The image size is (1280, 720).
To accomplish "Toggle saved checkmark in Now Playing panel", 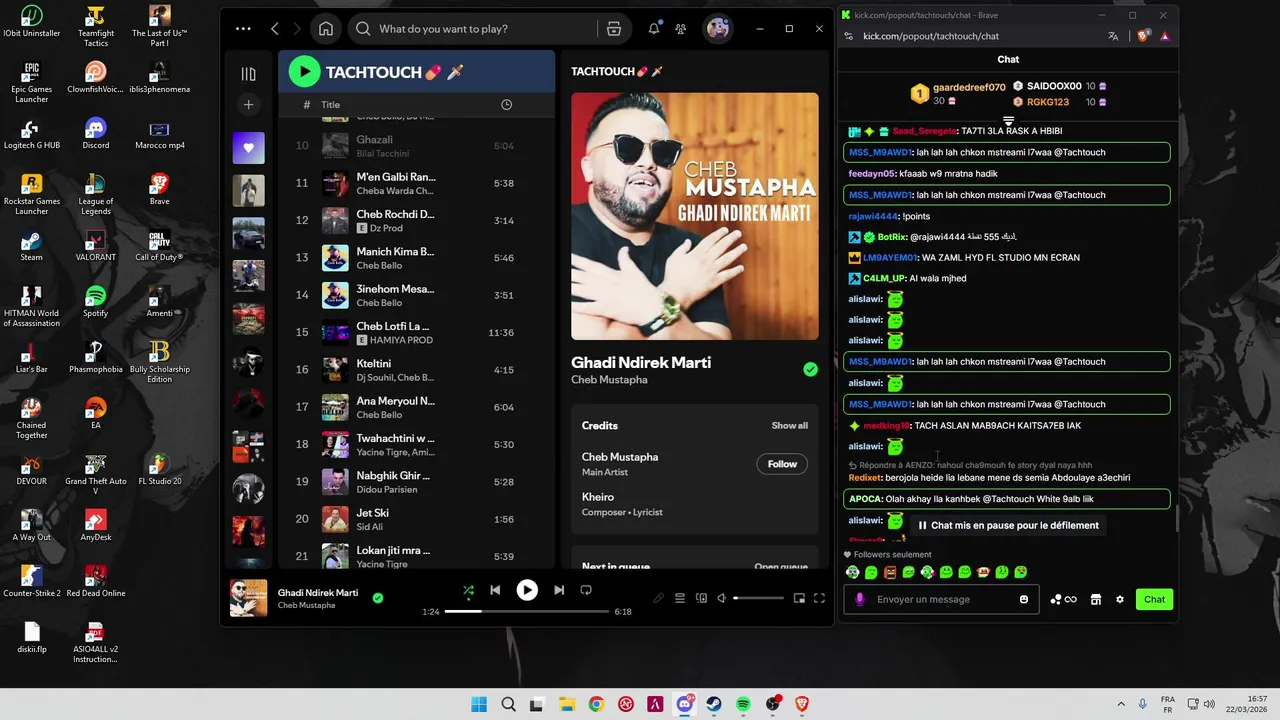I will pyautogui.click(x=810, y=369).
